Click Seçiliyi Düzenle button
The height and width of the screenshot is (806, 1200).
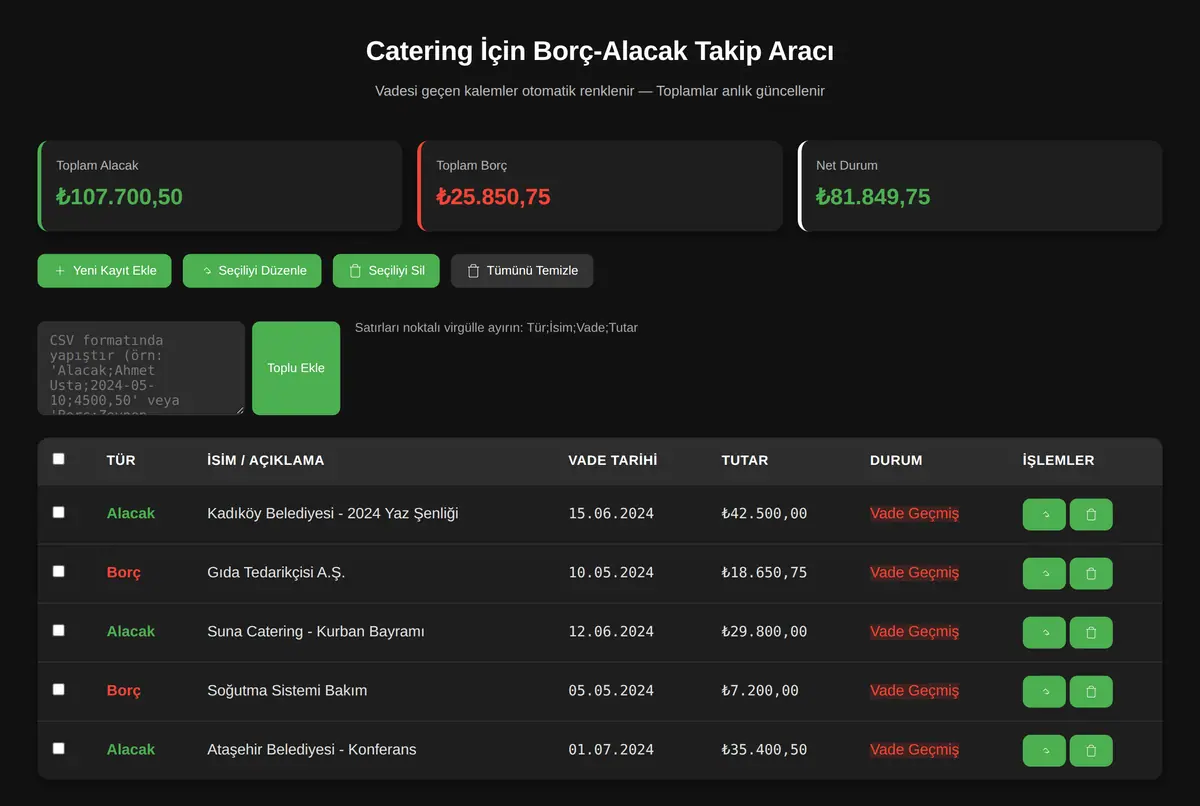coord(252,271)
